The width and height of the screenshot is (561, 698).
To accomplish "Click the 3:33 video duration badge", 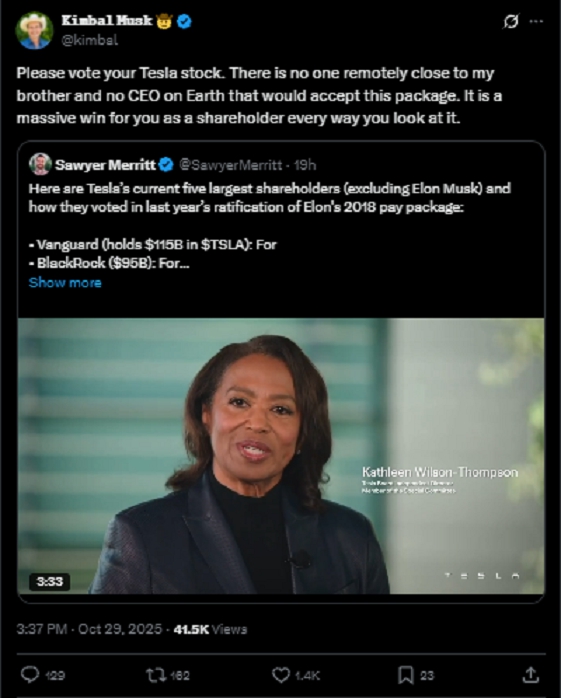I will 49,581.
